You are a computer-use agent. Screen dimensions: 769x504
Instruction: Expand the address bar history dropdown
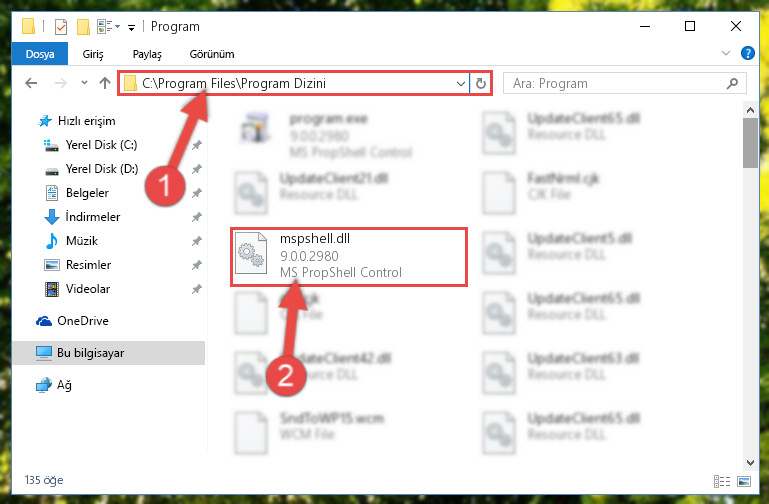461,84
